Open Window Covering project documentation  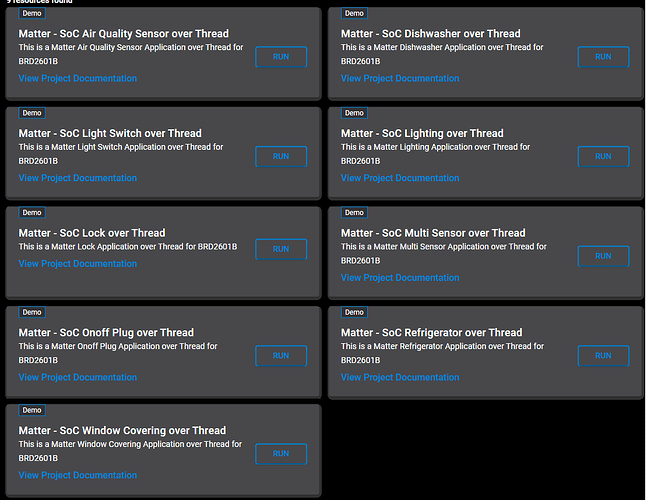click(x=78, y=476)
